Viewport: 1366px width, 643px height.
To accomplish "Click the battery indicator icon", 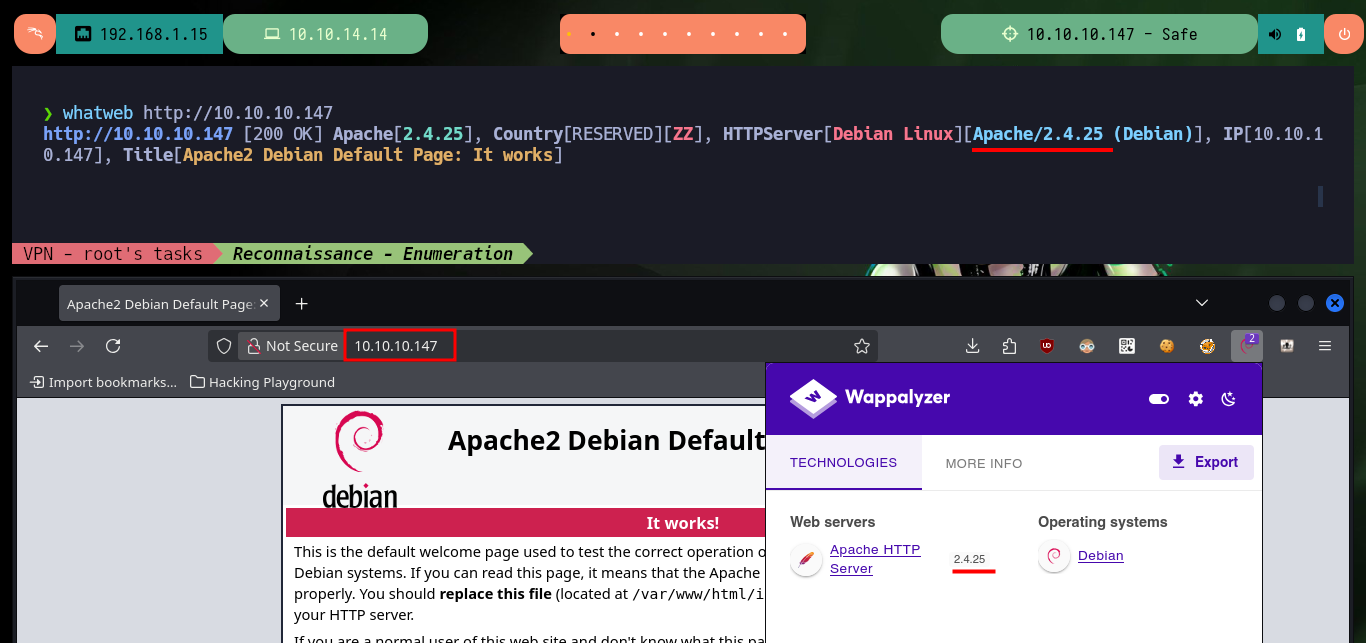I will [x=1301, y=34].
